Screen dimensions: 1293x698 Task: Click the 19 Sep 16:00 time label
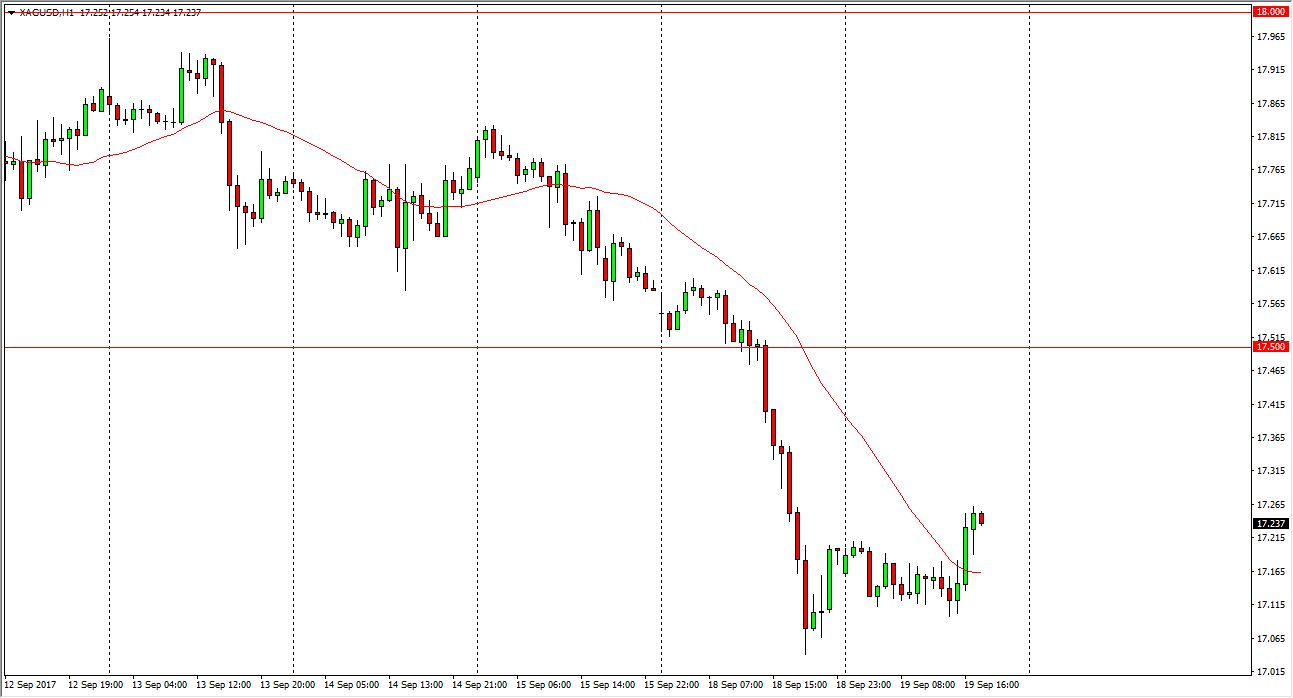coord(990,686)
